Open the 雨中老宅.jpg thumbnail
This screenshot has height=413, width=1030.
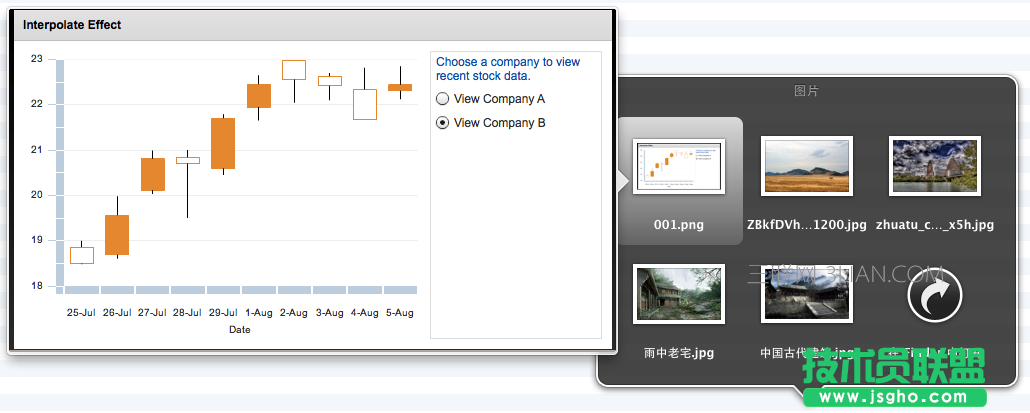point(679,293)
